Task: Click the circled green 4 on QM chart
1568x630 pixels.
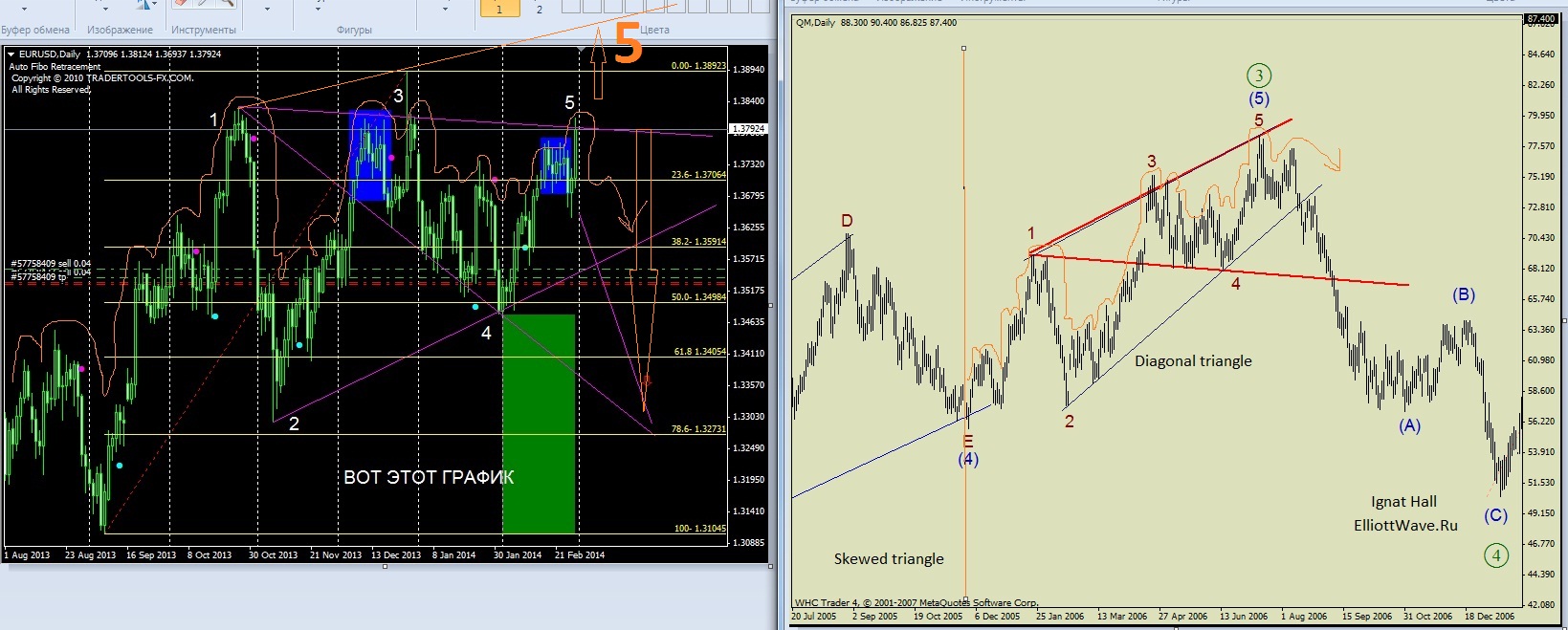Action: tap(1496, 555)
